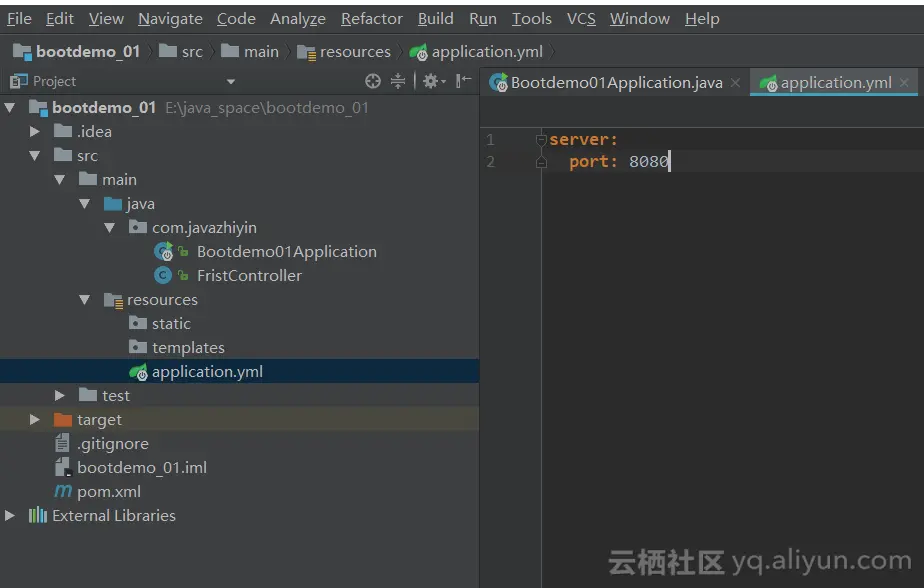Collapse the resources folder arrow

tap(84, 300)
